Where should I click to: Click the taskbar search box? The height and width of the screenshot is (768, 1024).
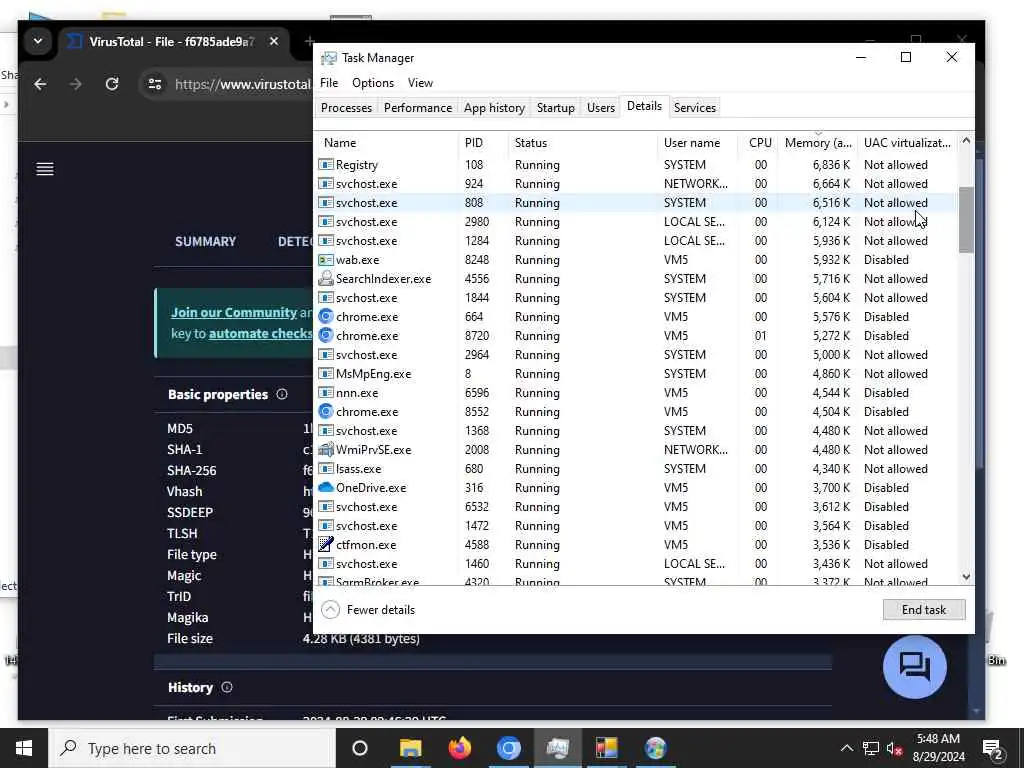[192, 748]
